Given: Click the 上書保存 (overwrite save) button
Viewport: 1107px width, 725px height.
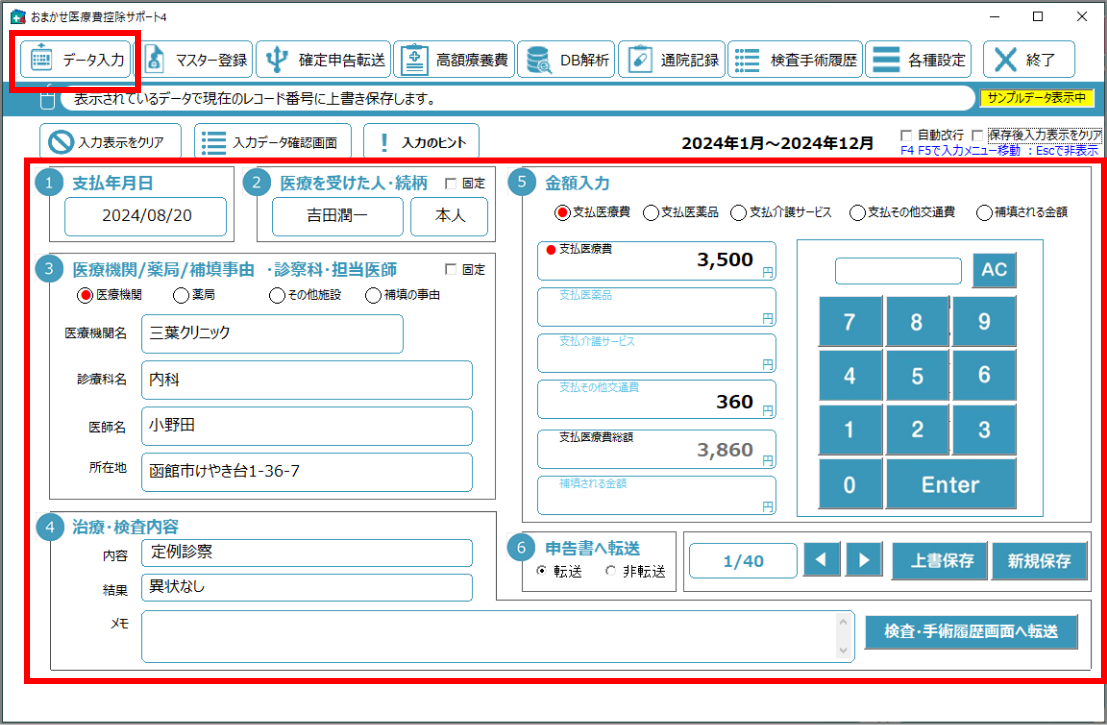Looking at the screenshot, I should pos(938,561).
